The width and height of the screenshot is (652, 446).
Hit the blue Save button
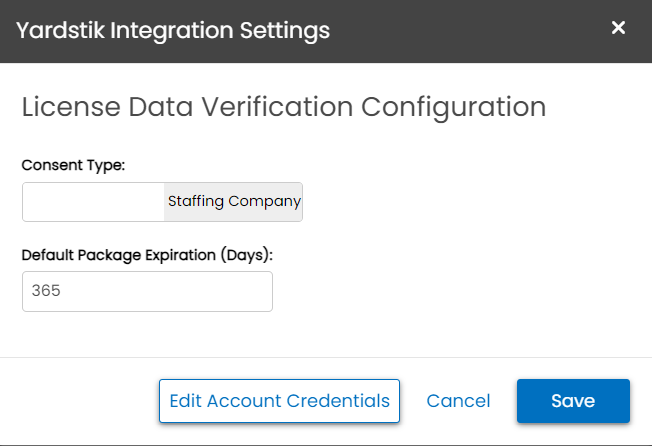click(x=573, y=401)
